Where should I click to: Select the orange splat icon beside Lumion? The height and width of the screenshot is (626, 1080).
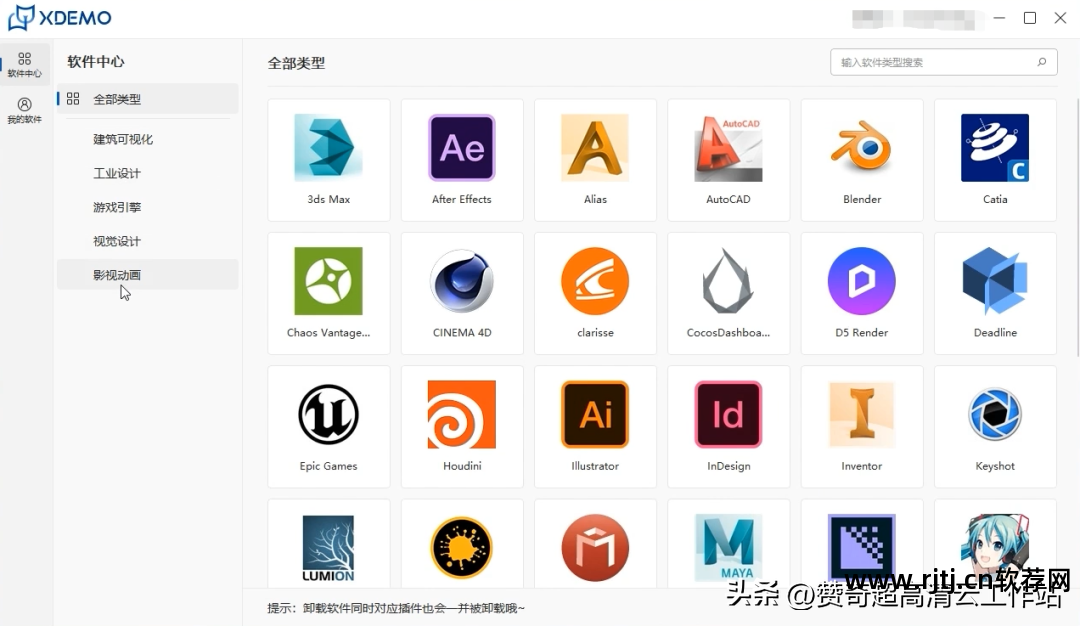coord(461,548)
